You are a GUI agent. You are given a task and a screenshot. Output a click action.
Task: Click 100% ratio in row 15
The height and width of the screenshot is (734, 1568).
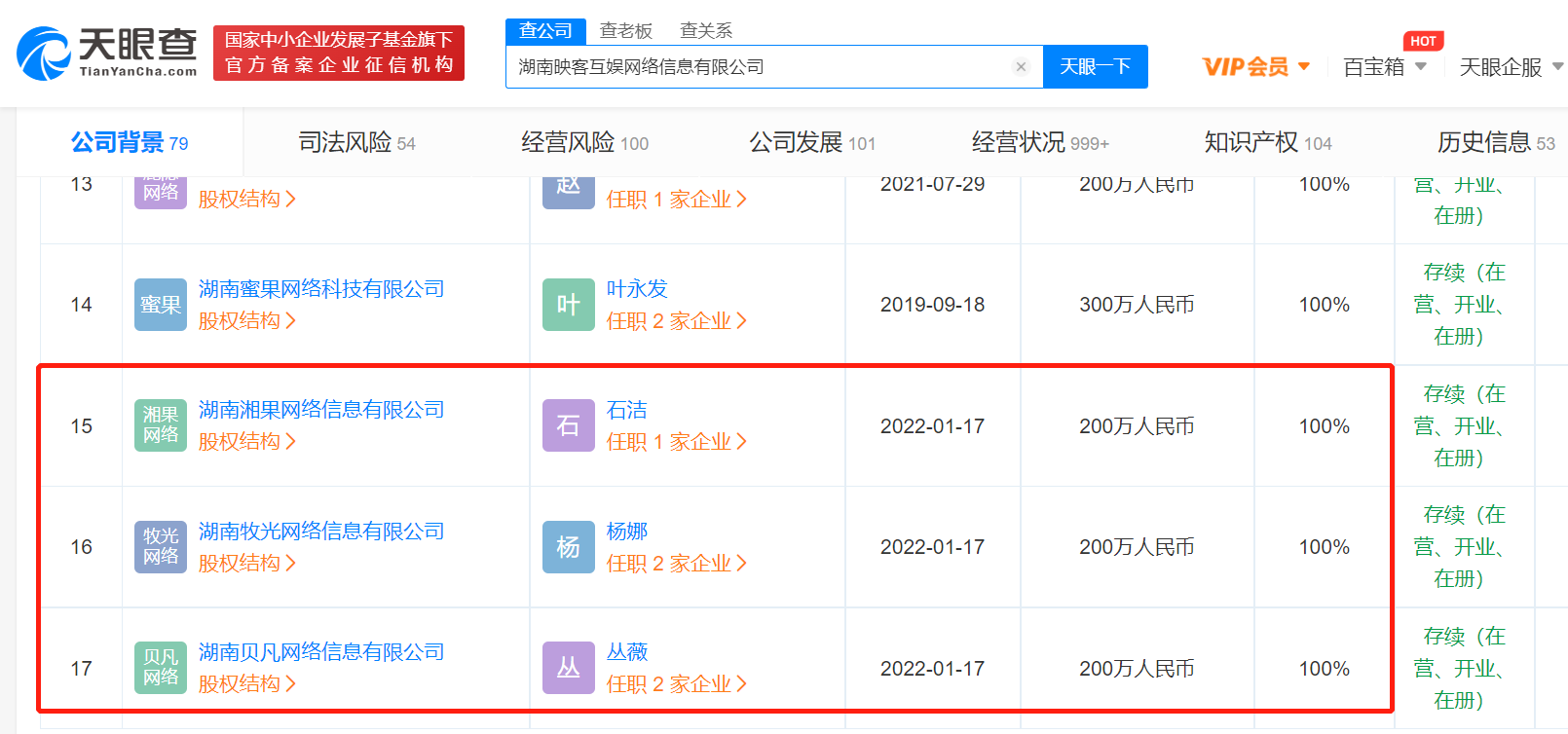pos(1325,426)
